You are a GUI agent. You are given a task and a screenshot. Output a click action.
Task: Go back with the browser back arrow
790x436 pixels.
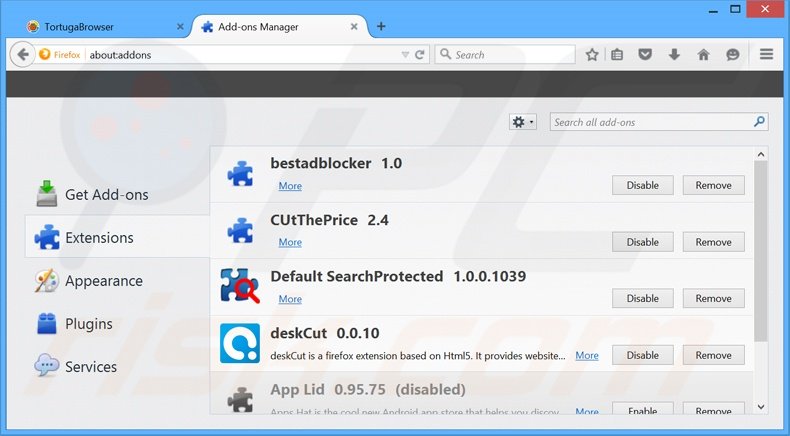point(22,54)
